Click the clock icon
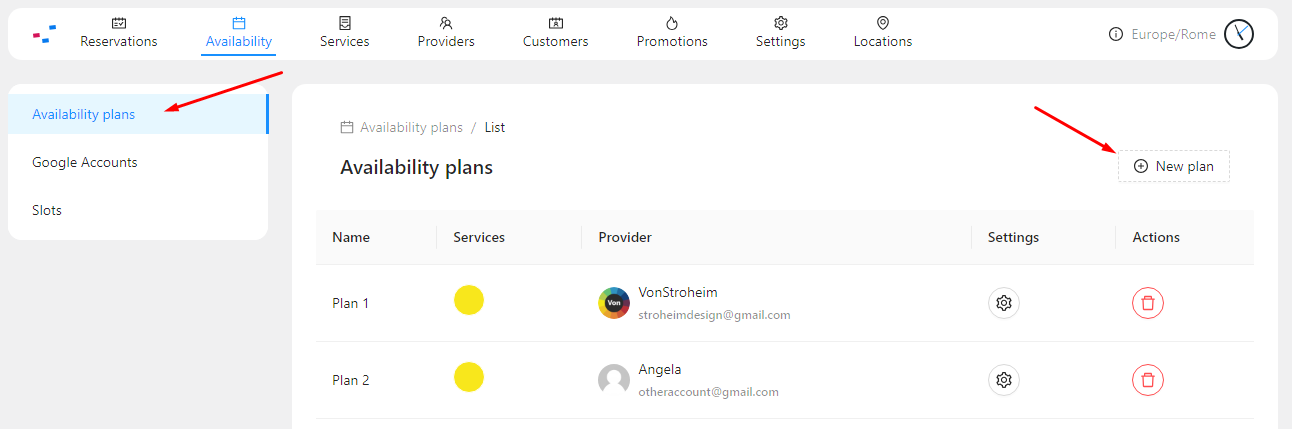The width and height of the screenshot is (1292, 429). point(1239,34)
